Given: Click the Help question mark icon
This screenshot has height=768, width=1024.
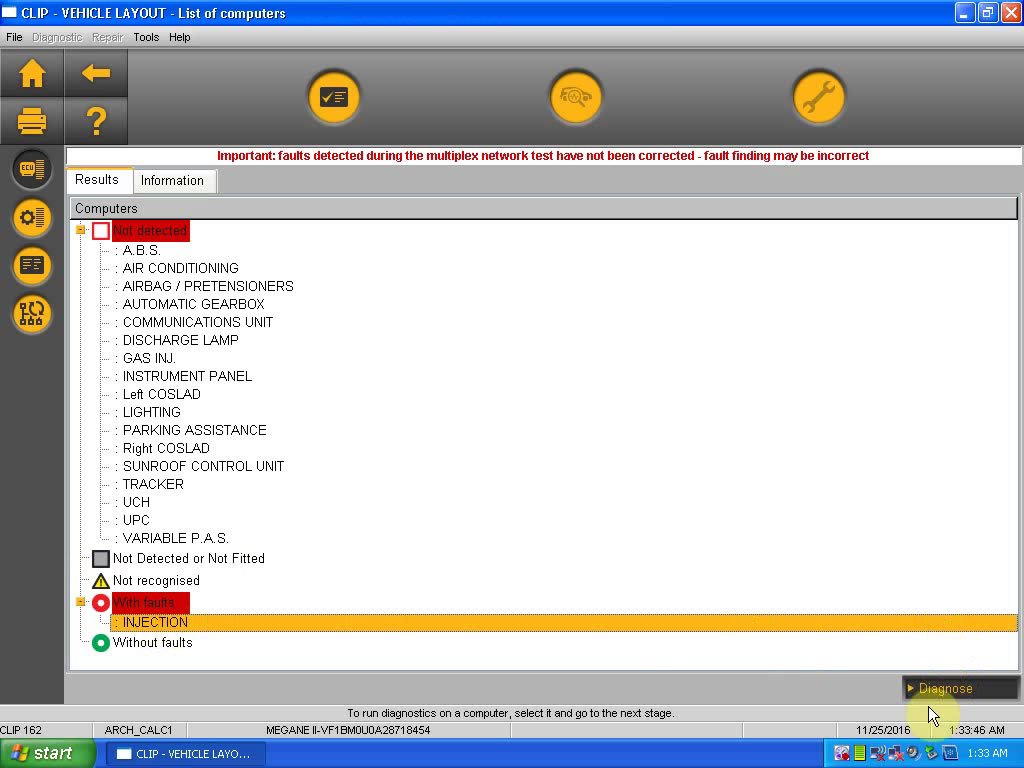Looking at the screenshot, I should pos(96,121).
